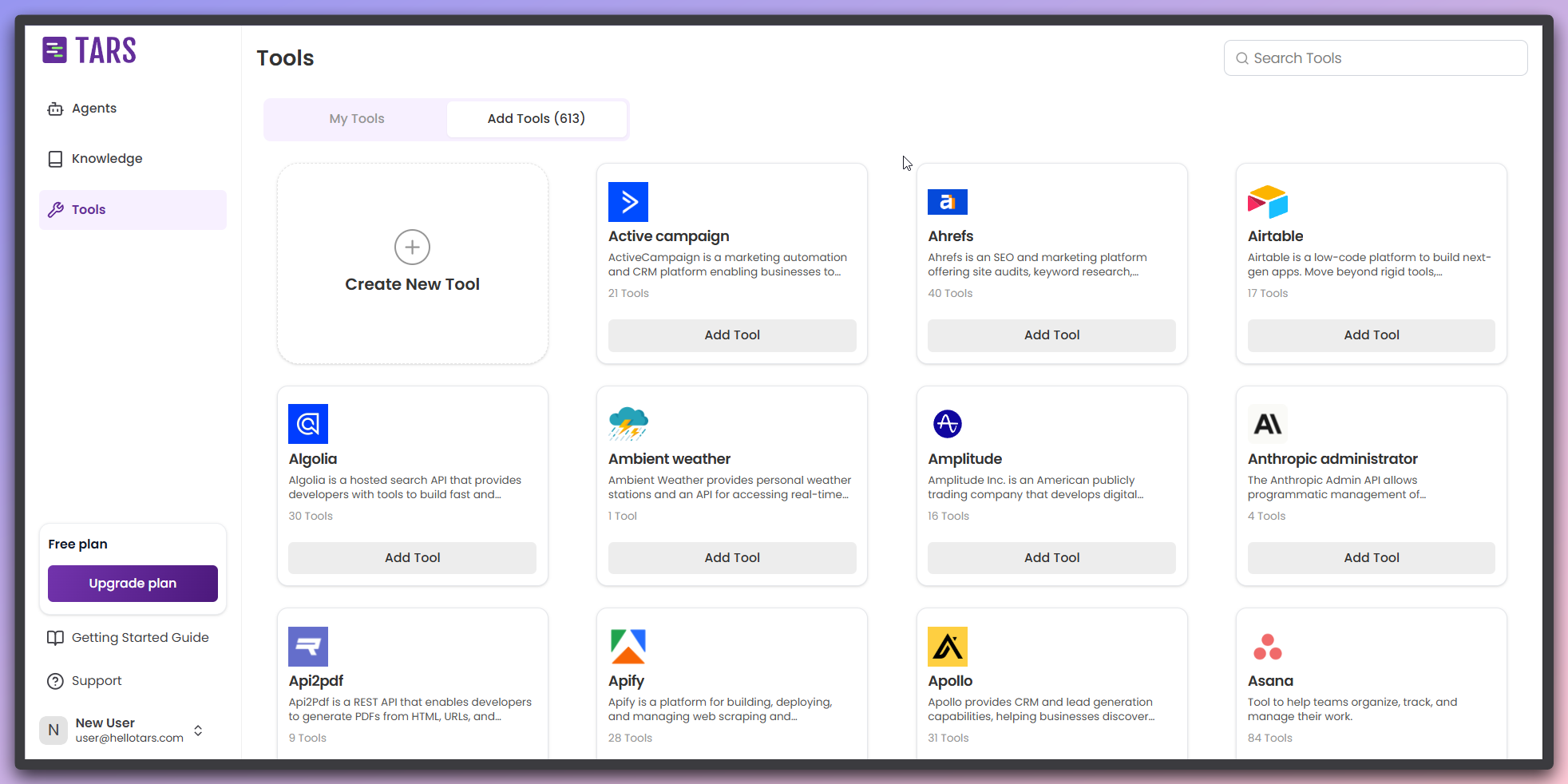Click the Create New Tool label

(412, 284)
